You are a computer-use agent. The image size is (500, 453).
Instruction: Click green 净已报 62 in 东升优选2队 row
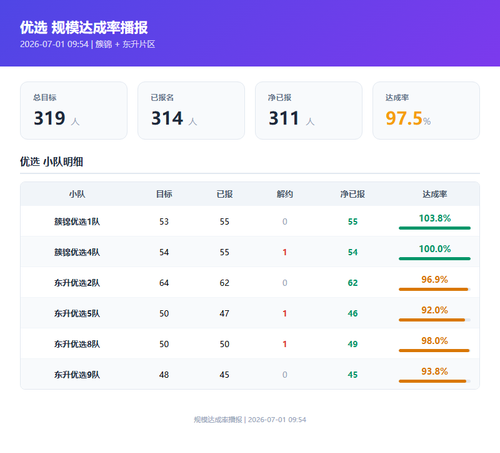point(353,283)
